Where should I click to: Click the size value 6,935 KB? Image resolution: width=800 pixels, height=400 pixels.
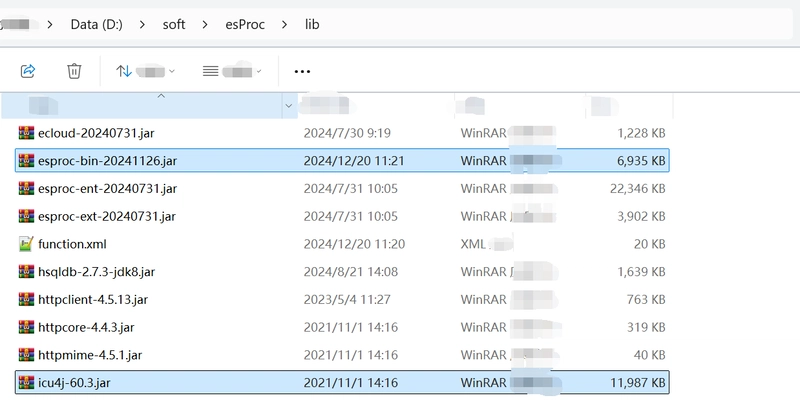tap(641, 161)
